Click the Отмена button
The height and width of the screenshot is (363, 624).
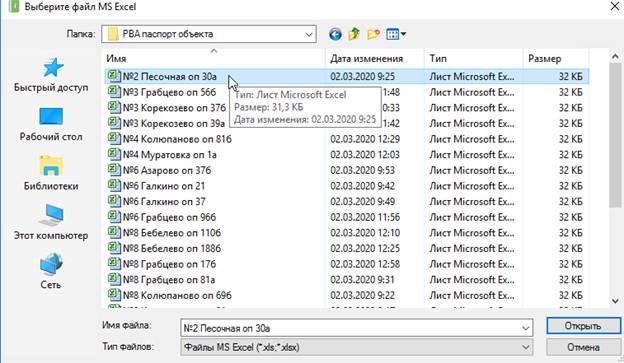coord(583,347)
